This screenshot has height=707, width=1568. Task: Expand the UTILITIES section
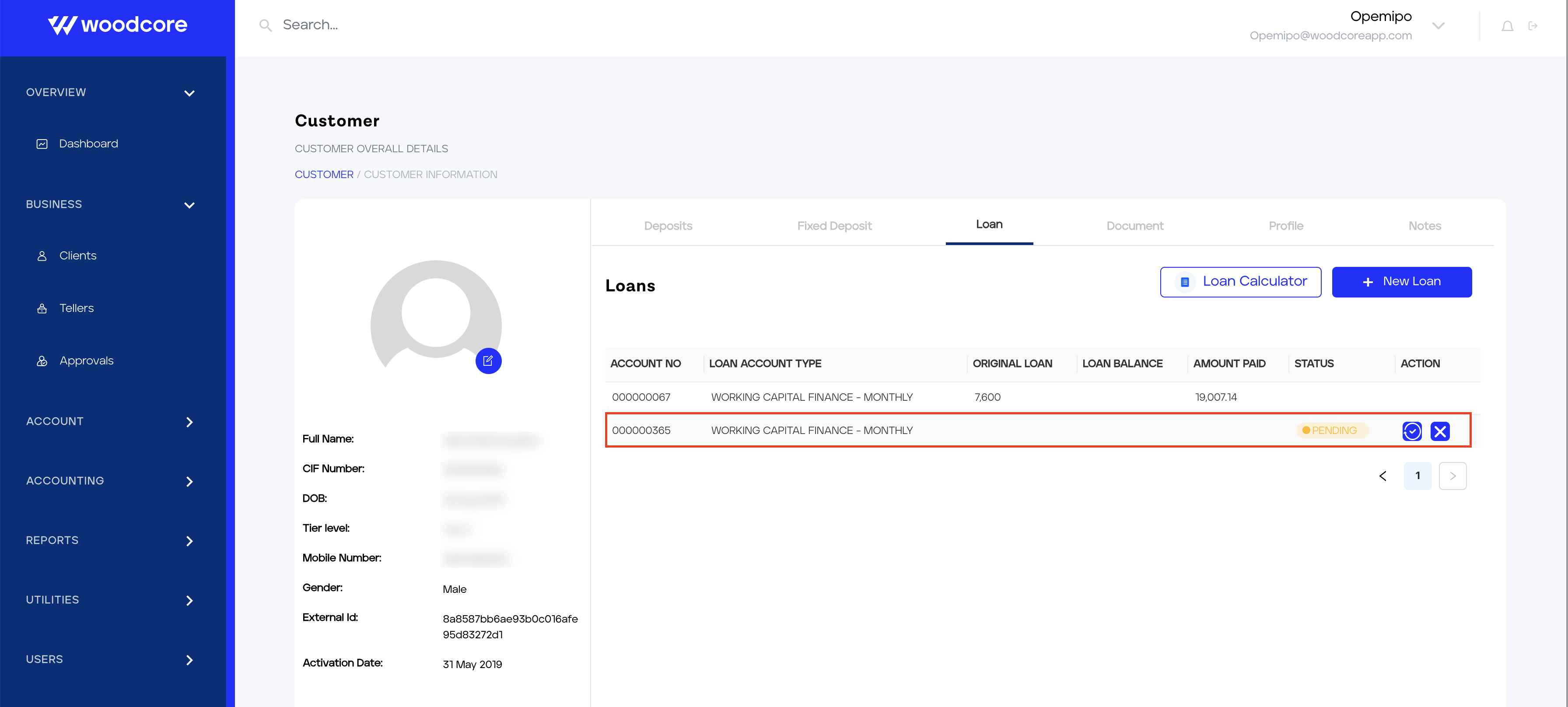(x=189, y=601)
